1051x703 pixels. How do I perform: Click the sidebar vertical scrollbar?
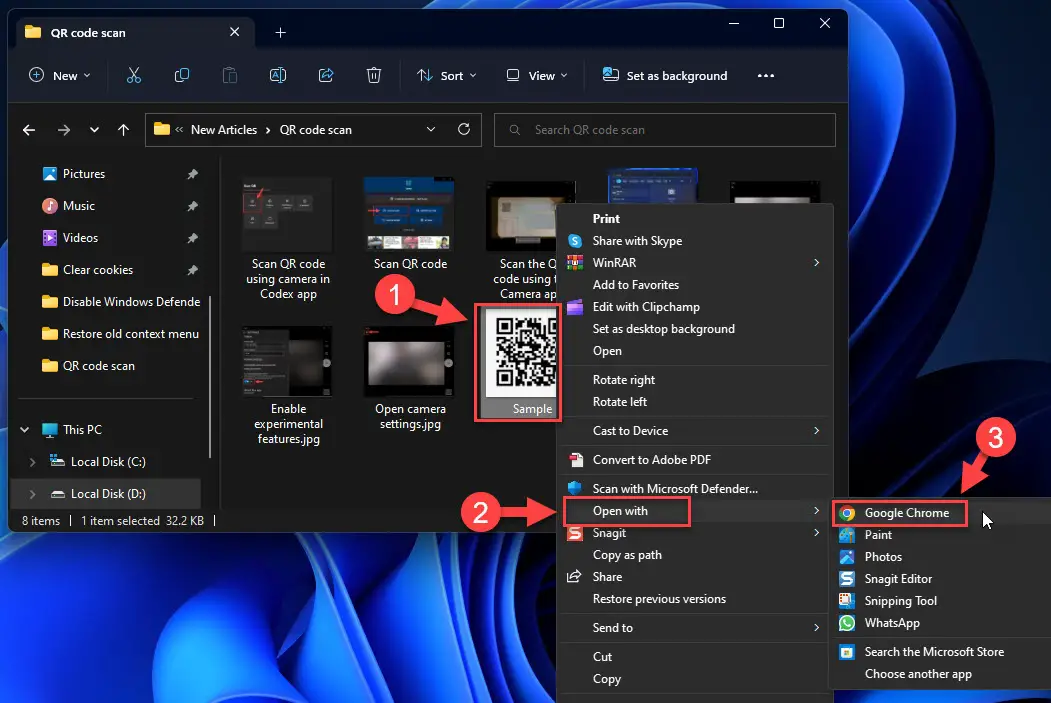coord(210,375)
